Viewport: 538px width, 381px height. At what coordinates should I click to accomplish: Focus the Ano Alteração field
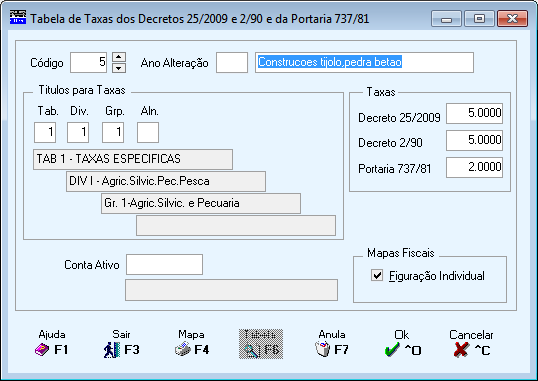tap(232, 62)
